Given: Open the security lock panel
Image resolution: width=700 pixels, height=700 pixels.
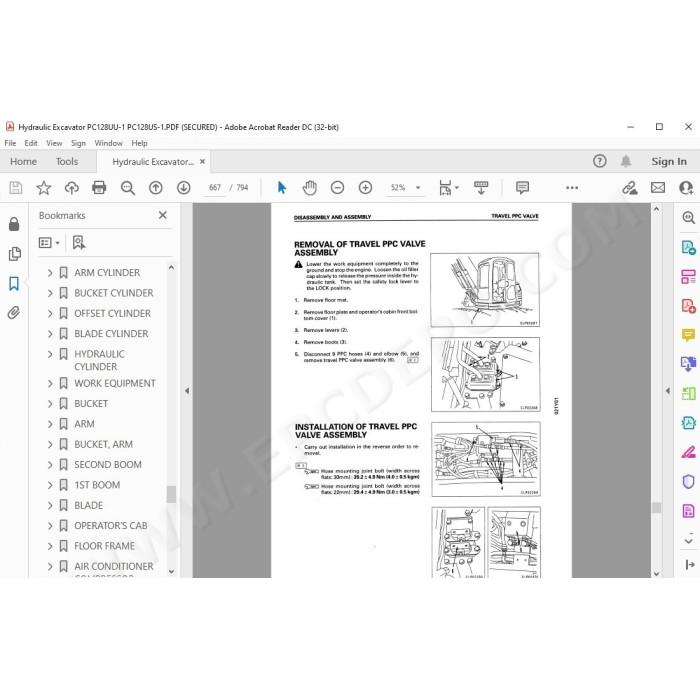Looking at the screenshot, I should point(14,224).
